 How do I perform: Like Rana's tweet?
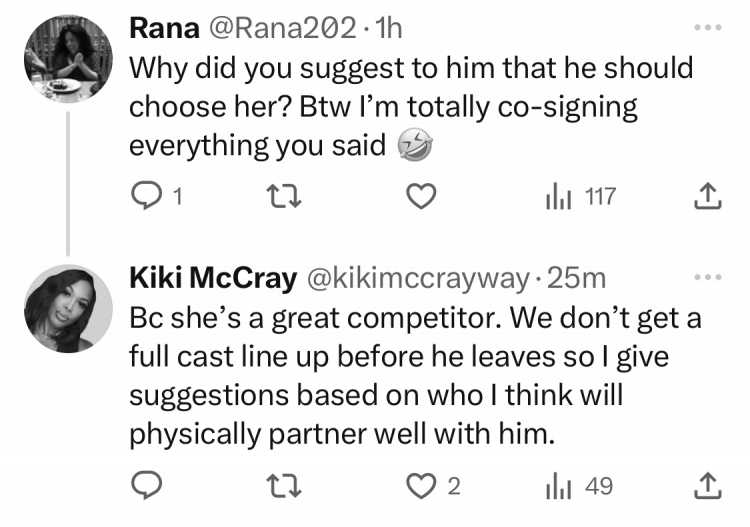pos(421,196)
